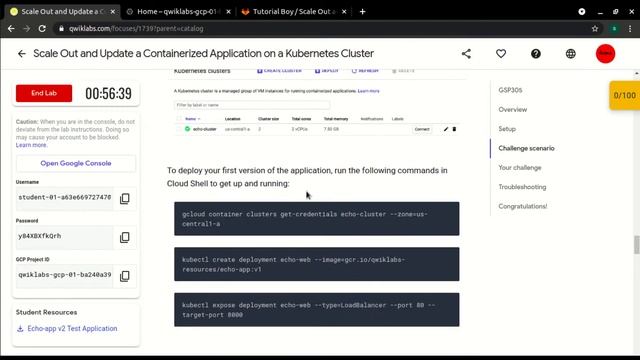Click the gcloud get-credentials code block
The width and height of the screenshot is (640, 360).
[317, 219]
